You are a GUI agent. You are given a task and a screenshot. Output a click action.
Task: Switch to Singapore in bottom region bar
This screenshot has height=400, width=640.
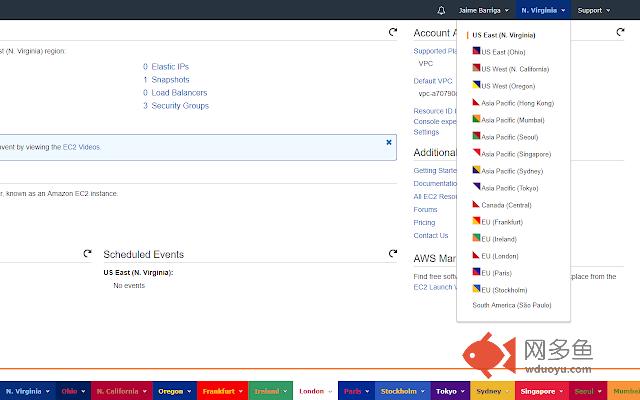pos(542,391)
